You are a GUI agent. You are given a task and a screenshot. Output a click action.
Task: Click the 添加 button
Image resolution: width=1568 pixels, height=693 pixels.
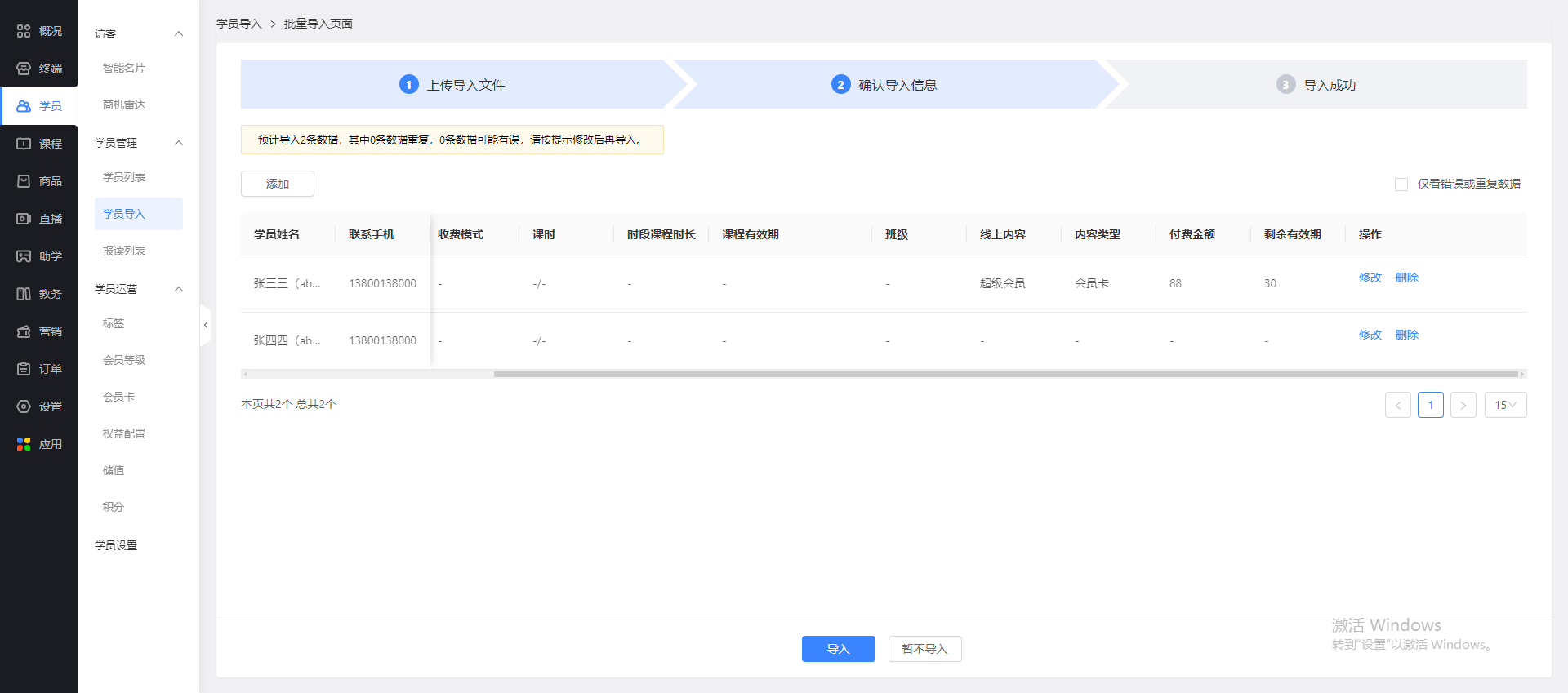tap(278, 184)
